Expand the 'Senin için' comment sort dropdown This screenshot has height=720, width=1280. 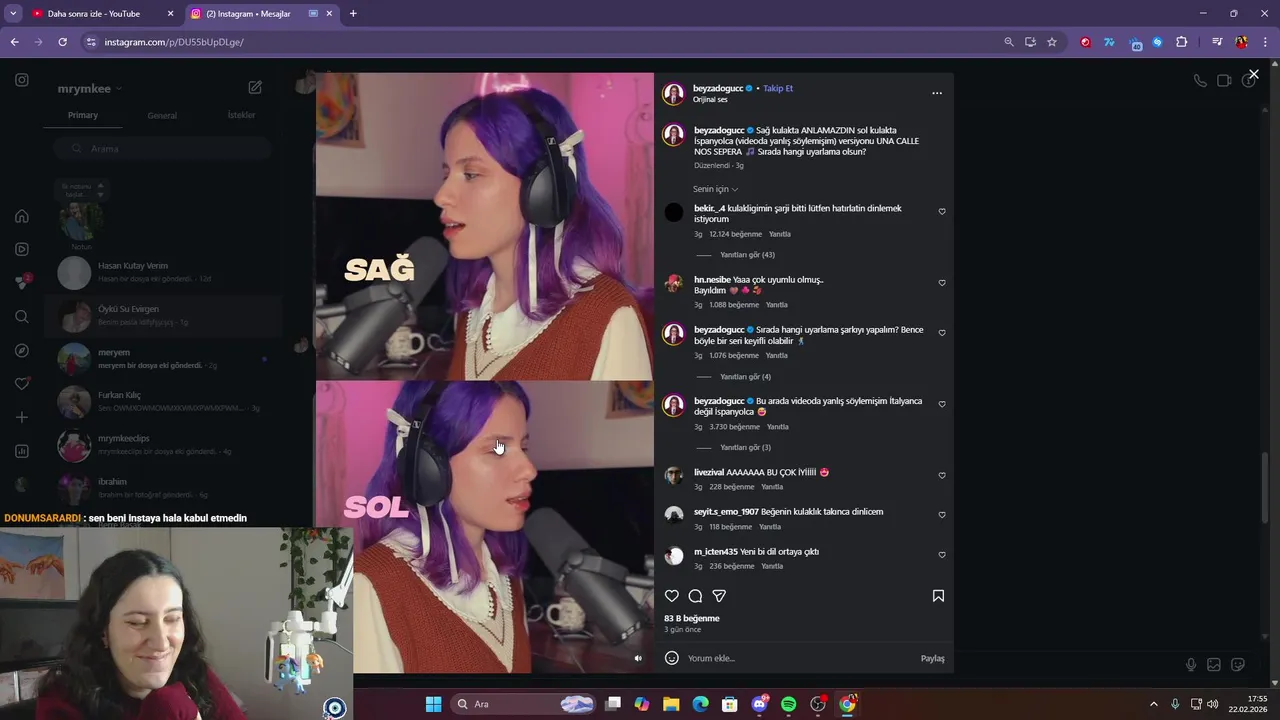tap(715, 189)
